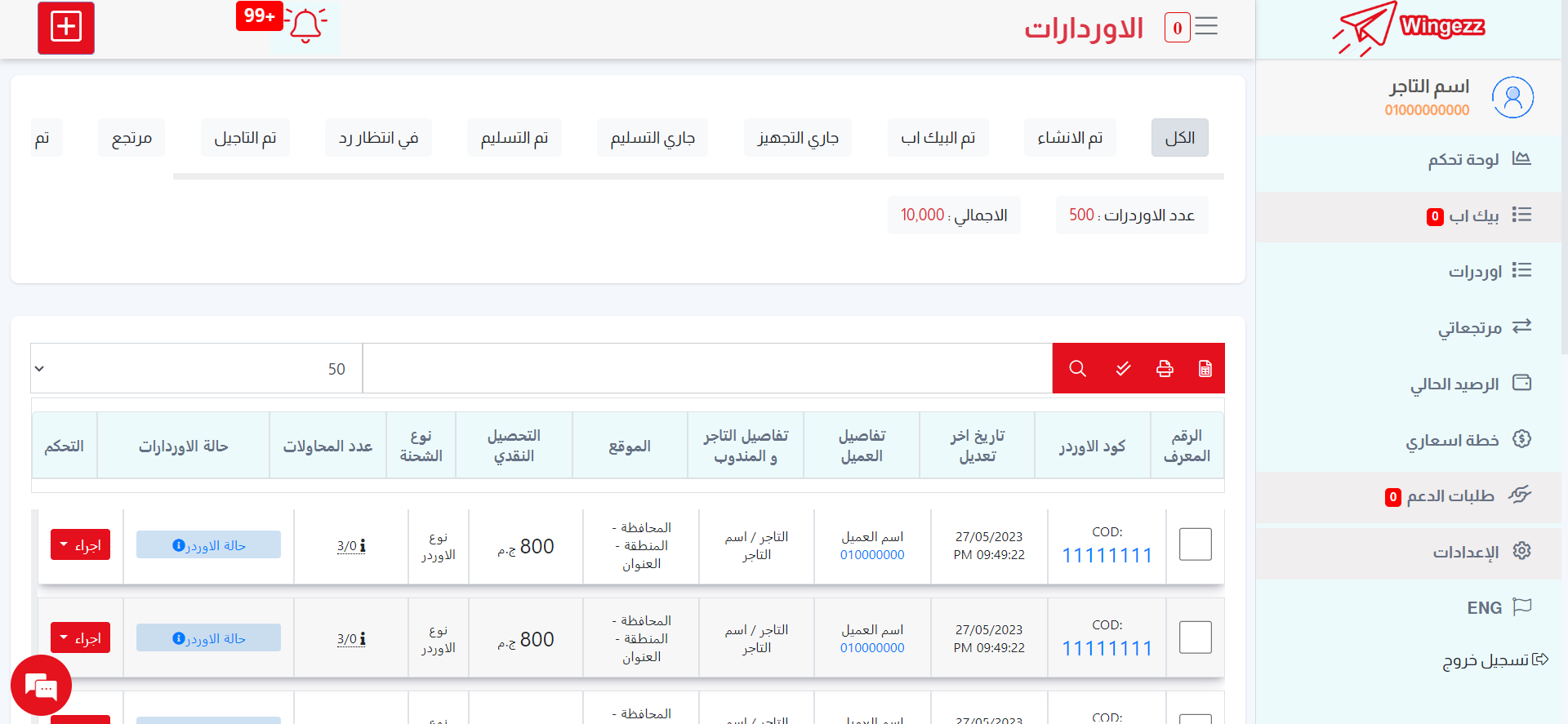
Task: Click the first row حالة الاوردر status button
Action: coord(208,545)
